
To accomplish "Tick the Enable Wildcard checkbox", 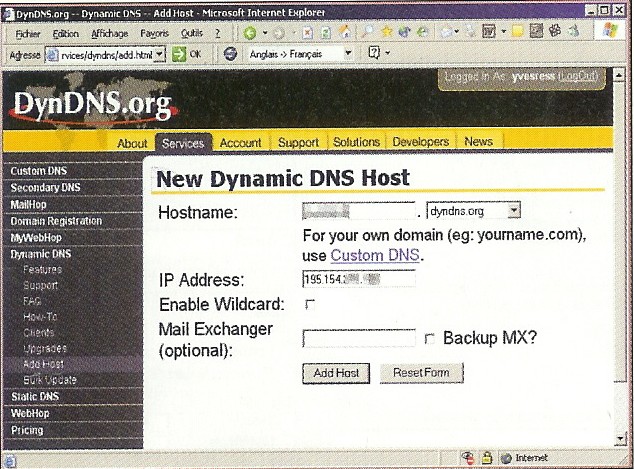I will pyautogui.click(x=310, y=304).
